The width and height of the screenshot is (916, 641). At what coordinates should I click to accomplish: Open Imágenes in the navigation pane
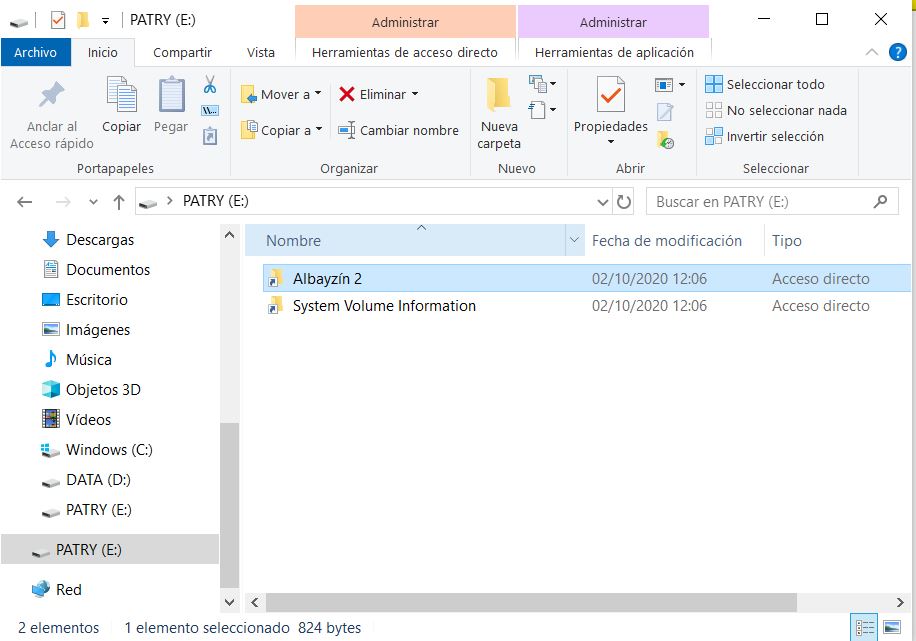[x=98, y=330]
